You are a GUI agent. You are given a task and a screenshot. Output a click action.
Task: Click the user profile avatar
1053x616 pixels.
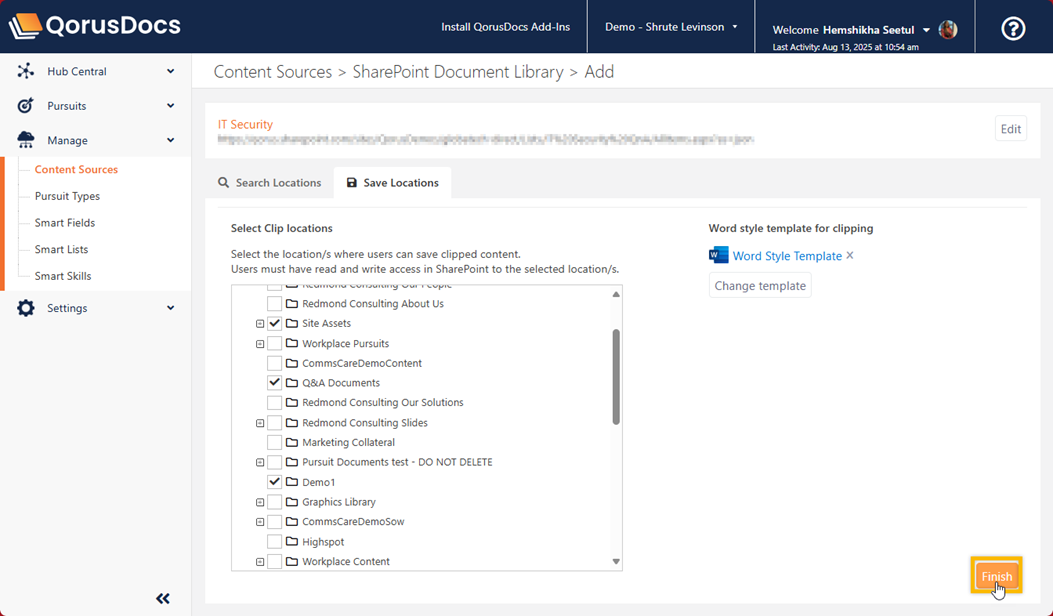(948, 30)
